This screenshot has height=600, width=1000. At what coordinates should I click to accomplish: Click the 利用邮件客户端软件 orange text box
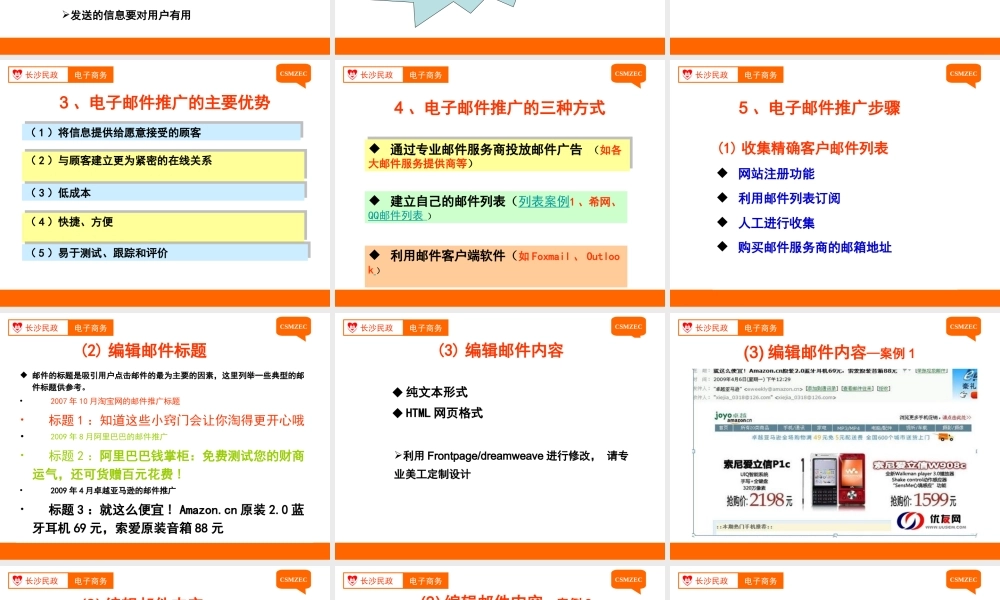coord(495,264)
